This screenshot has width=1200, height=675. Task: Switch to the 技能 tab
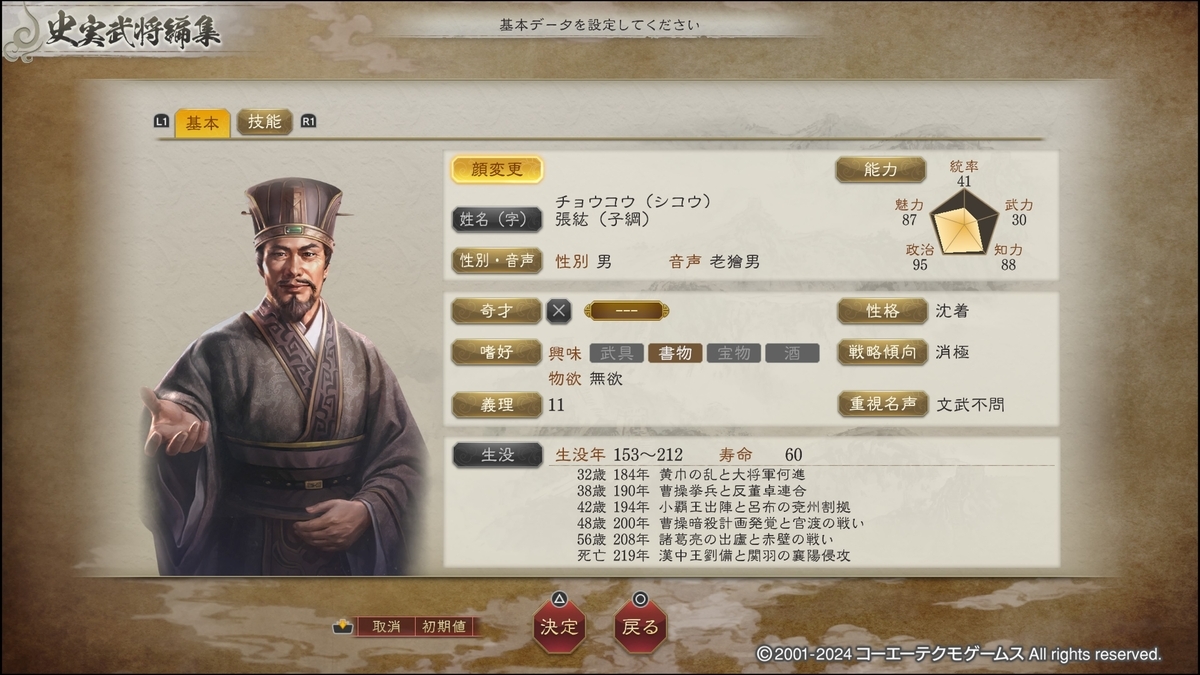tap(265, 122)
